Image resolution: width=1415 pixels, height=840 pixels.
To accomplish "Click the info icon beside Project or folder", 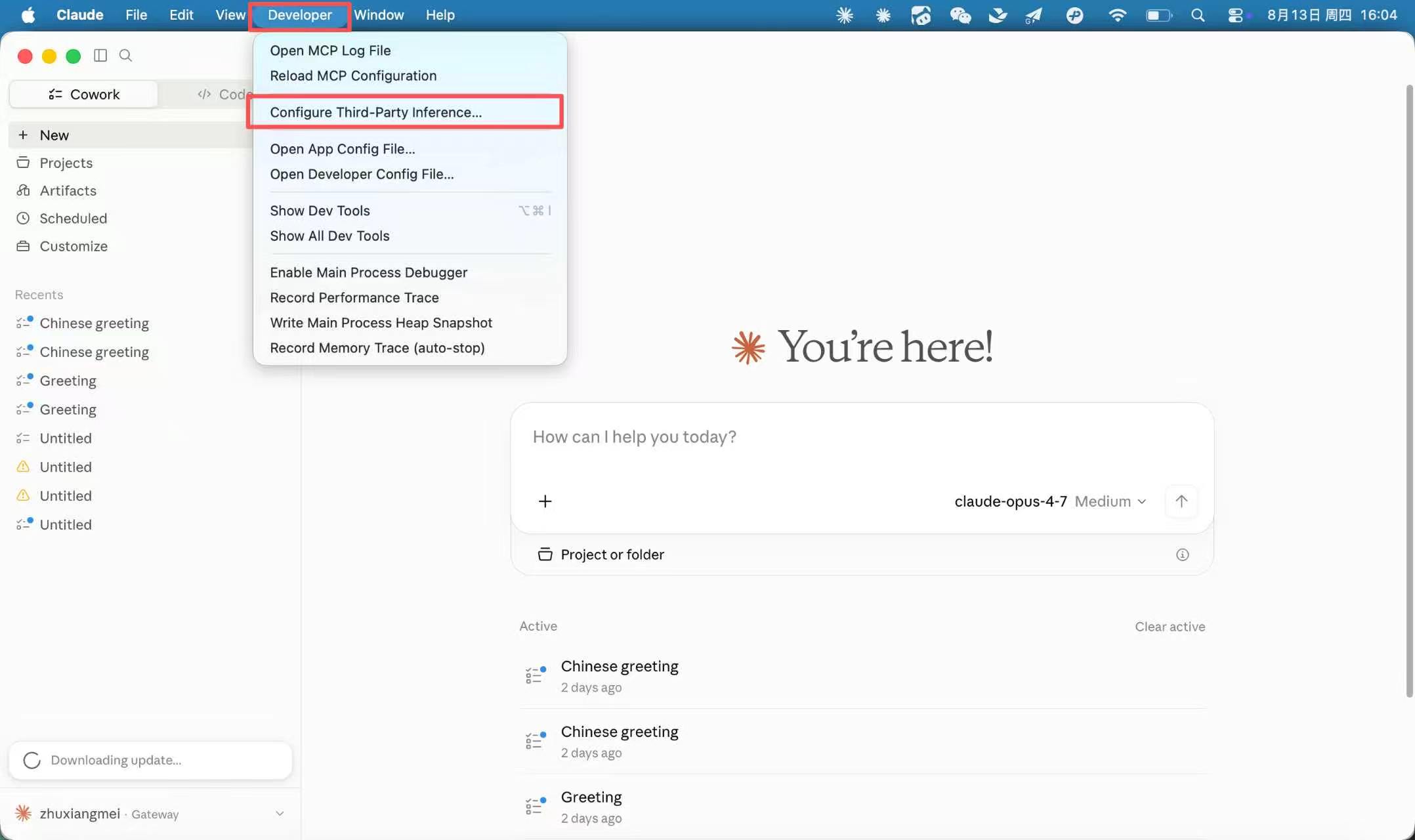I will pyautogui.click(x=1182, y=555).
